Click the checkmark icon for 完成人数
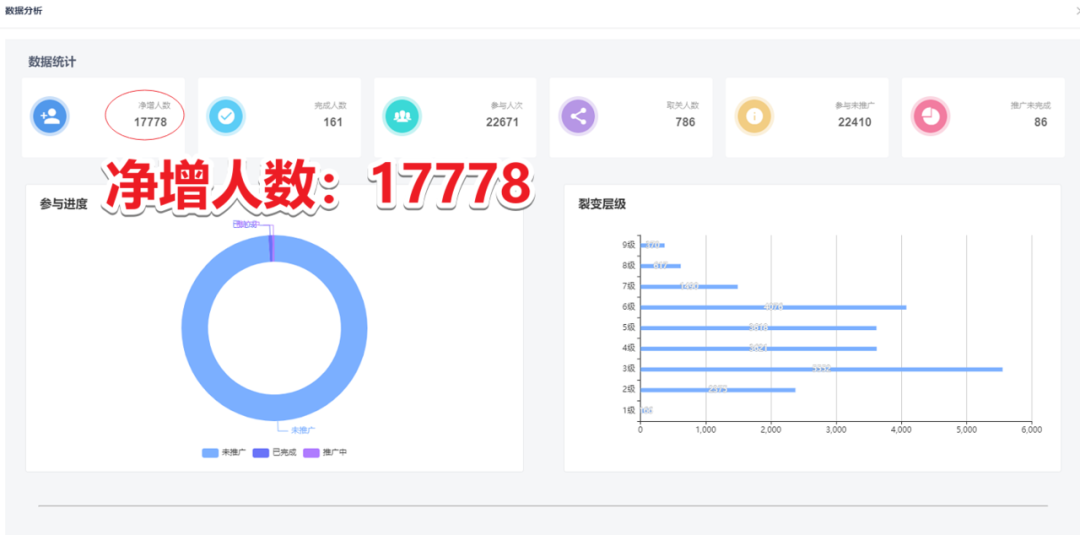This screenshot has width=1080, height=535. (226, 116)
